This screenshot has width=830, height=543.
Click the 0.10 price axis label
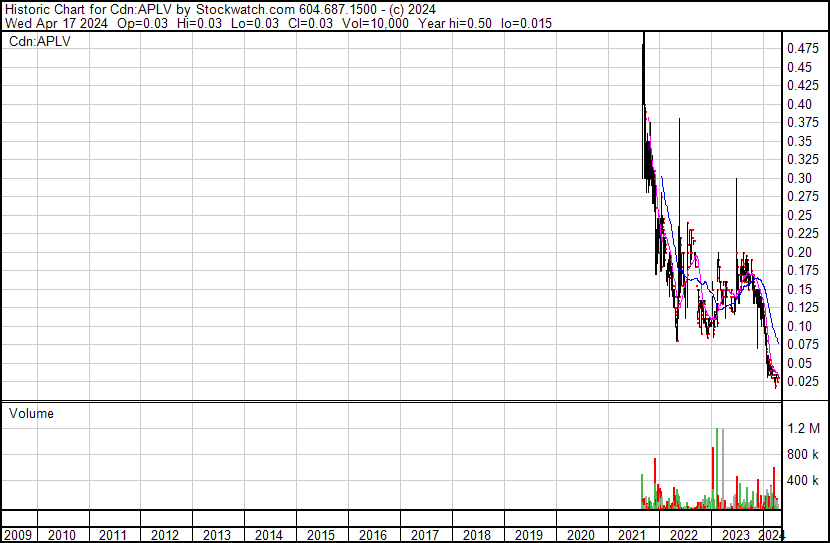coord(800,326)
